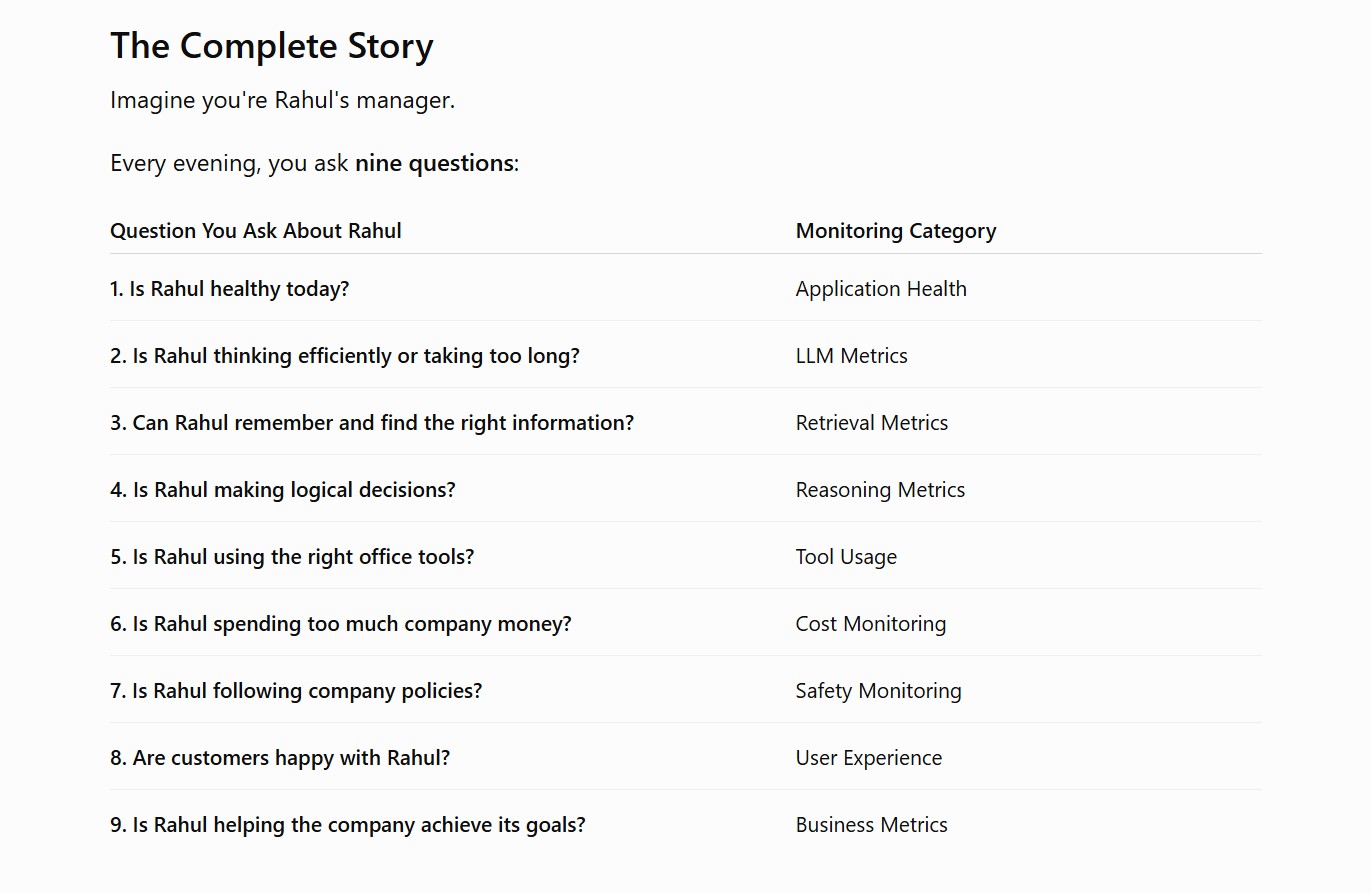Select the 'Retrieval Metrics' cell

tap(872, 423)
